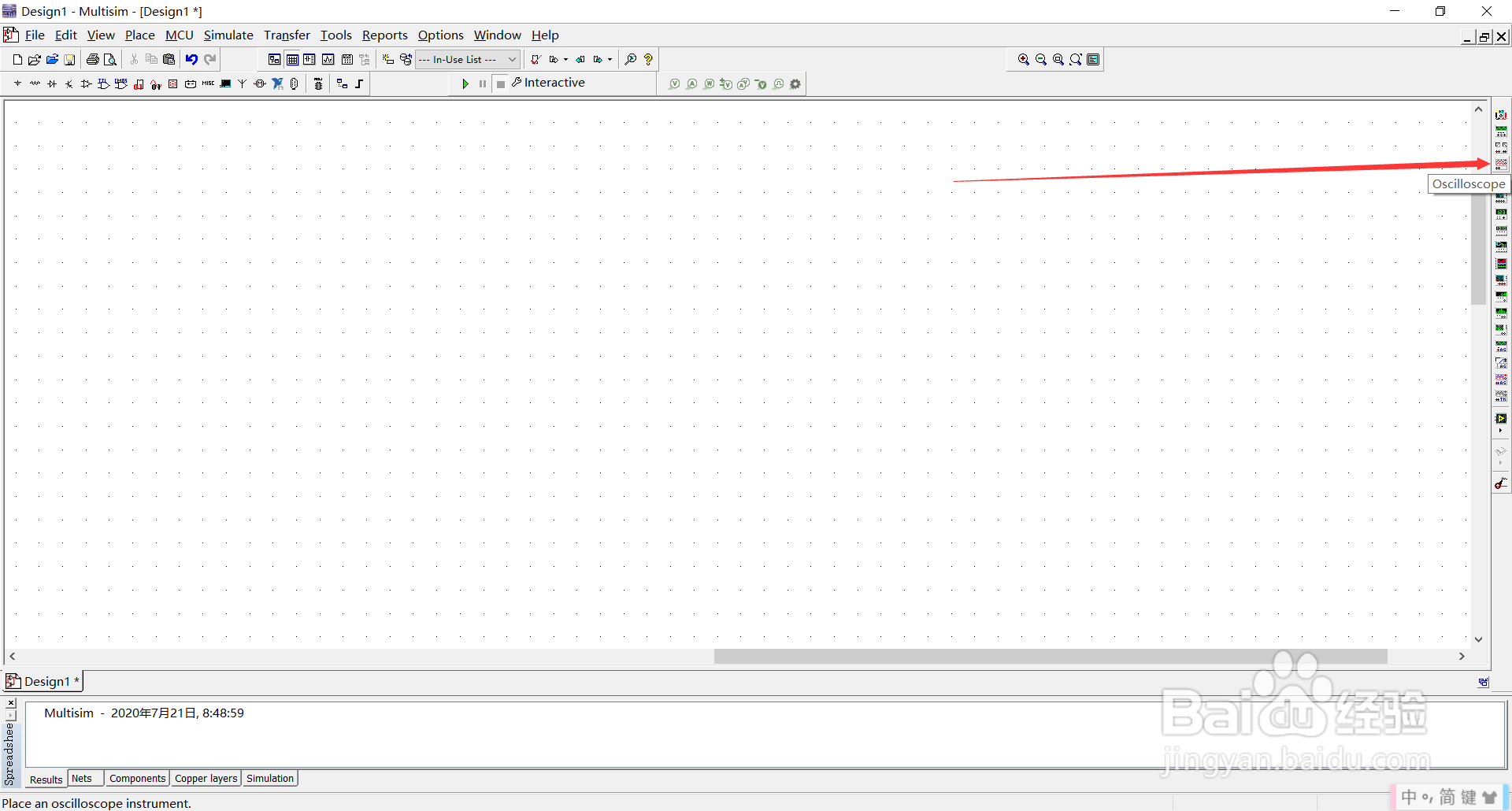The width and height of the screenshot is (1512, 811).
Task: Toggle the Design Toolbox panel
Action: click(275, 59)
